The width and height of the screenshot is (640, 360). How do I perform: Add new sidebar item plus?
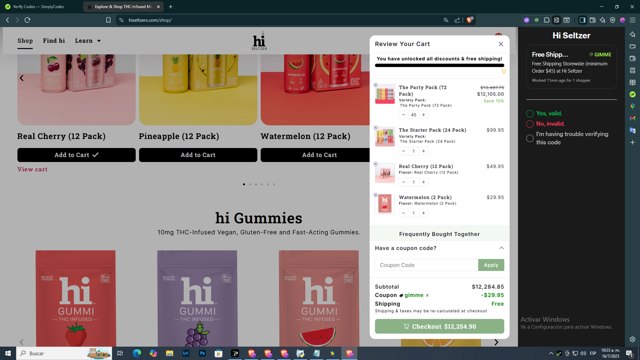tap(633, 142)
